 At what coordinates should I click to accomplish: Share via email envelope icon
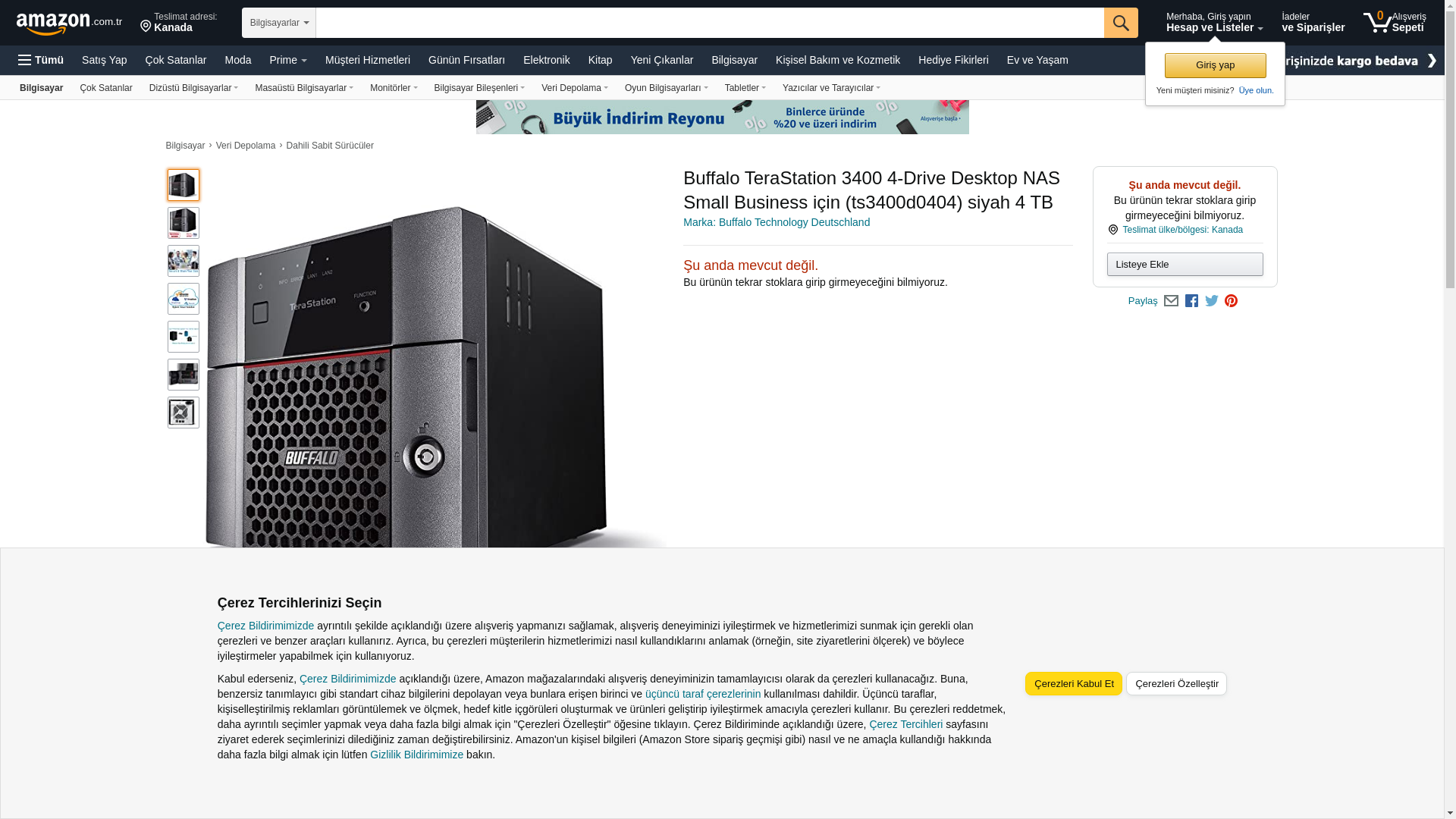pos(1171,301)
